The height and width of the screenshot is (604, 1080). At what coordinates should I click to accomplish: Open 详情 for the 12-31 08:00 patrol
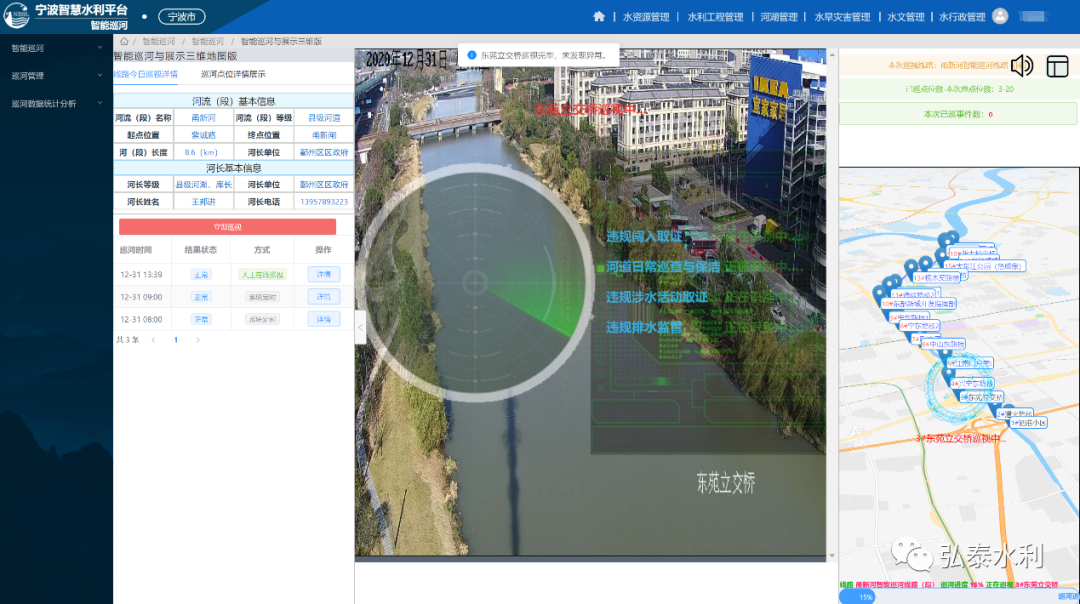coord(324,320)
